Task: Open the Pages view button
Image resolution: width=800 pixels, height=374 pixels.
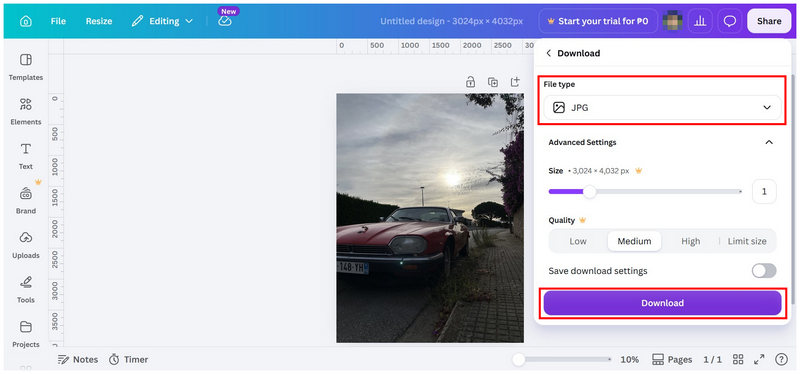Action: tap(672, 360)
